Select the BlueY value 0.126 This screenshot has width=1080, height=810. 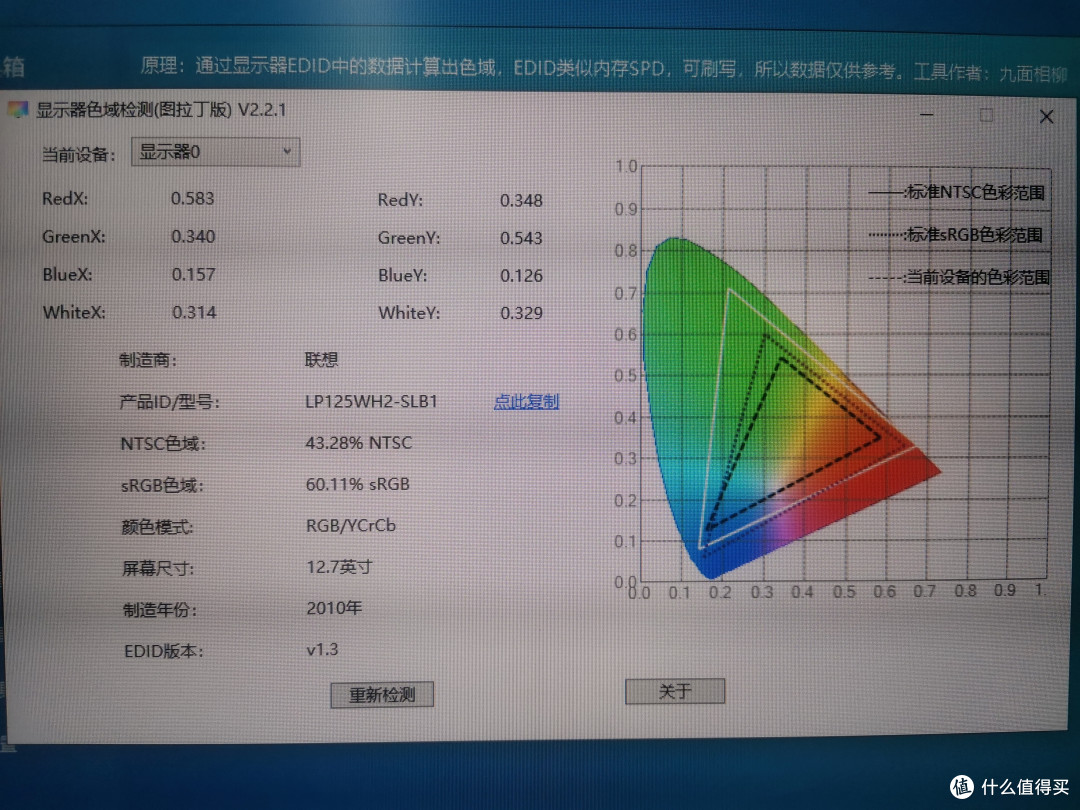click(x=521, y=276)
